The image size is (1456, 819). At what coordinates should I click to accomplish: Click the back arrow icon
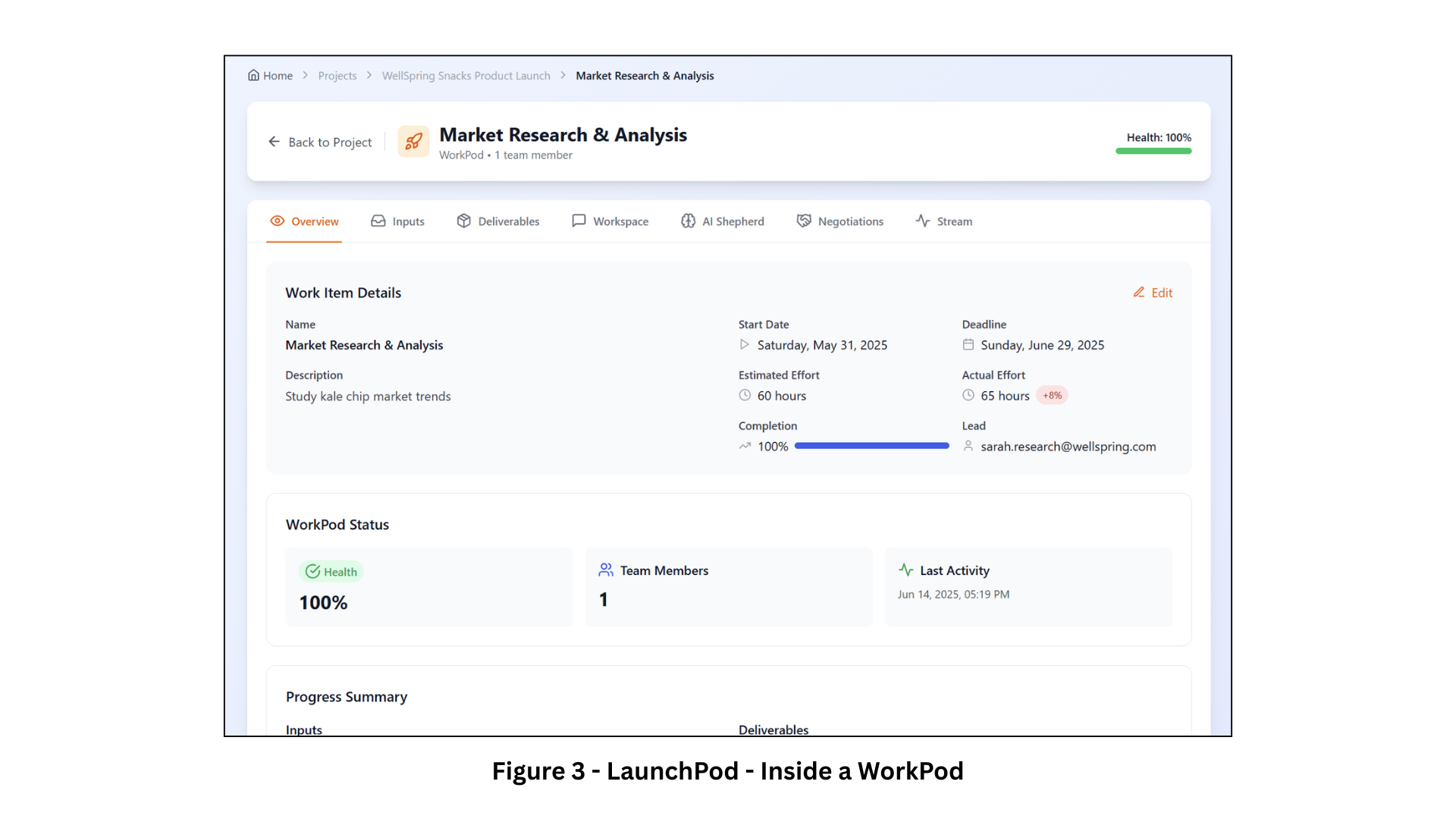coord(274,142)
